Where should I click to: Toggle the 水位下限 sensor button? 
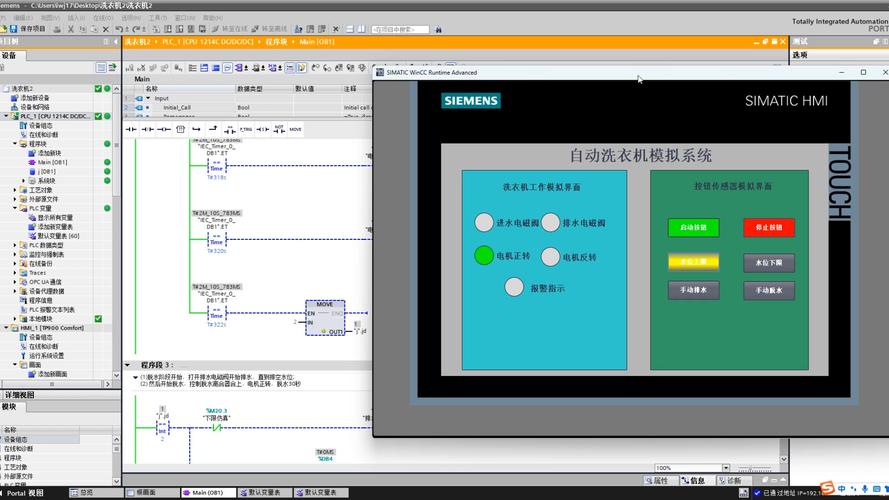coord(769,263)
